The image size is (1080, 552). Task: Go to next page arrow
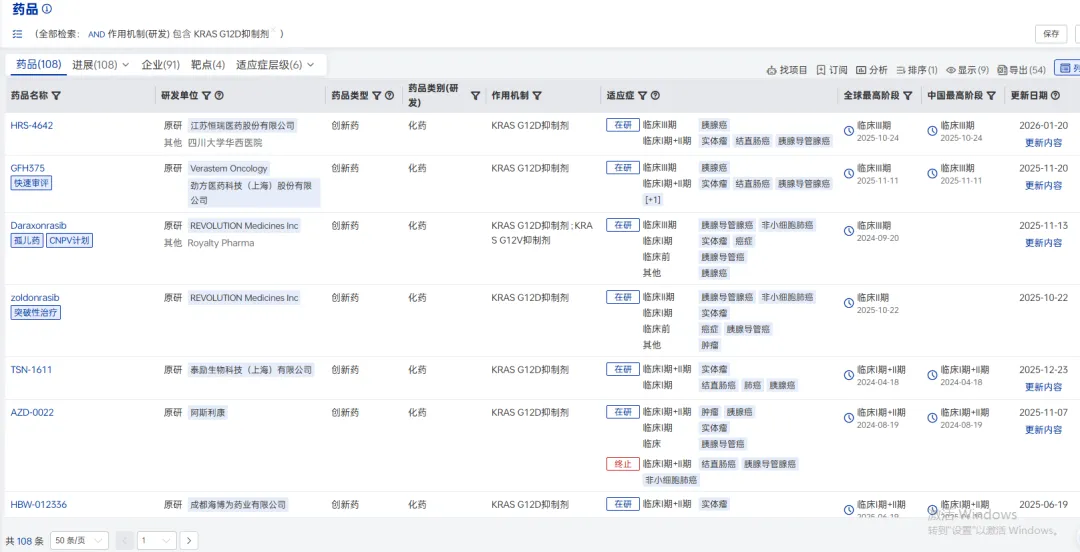pyautogui.click(x=188, y=540)
